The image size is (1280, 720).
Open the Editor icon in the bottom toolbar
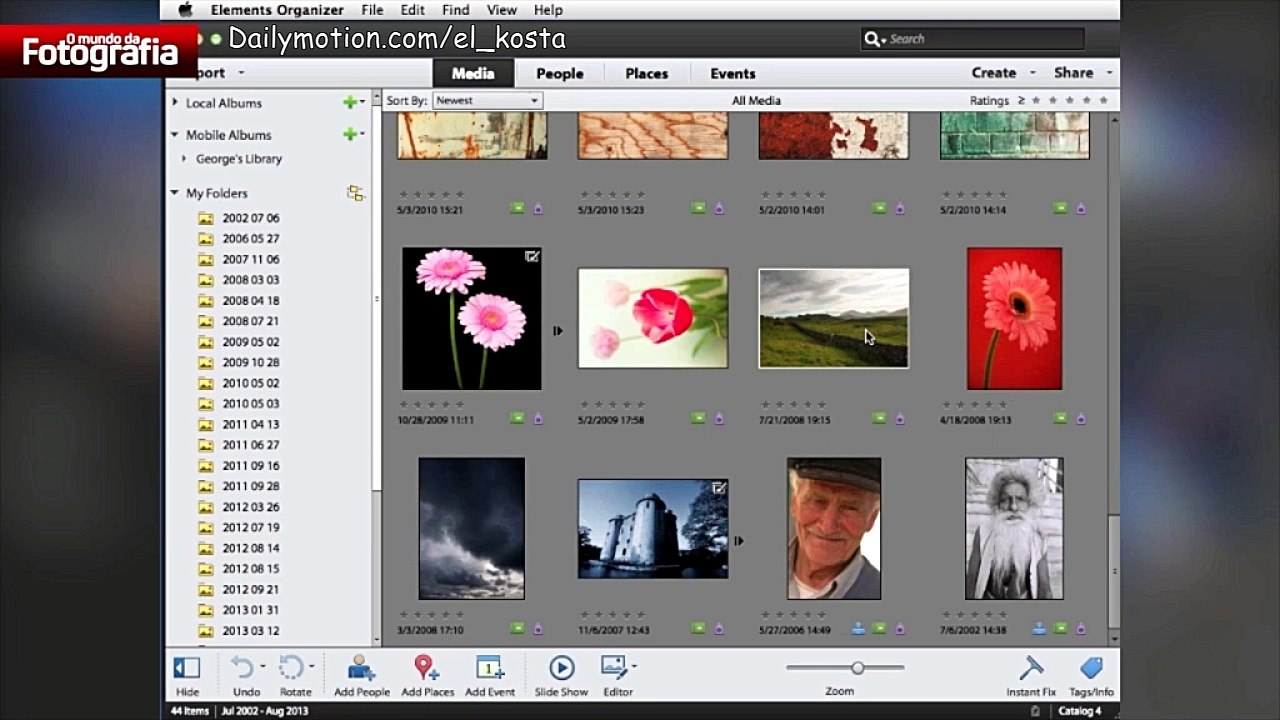point(615,667)
